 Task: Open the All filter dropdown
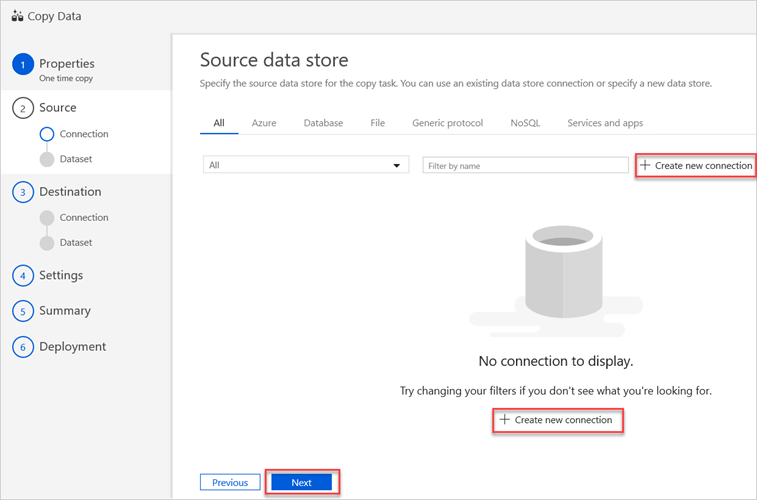[x=305, y=165]
